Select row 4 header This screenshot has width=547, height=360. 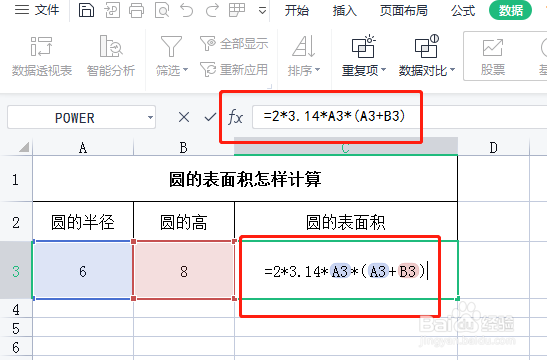pos(16,309)
